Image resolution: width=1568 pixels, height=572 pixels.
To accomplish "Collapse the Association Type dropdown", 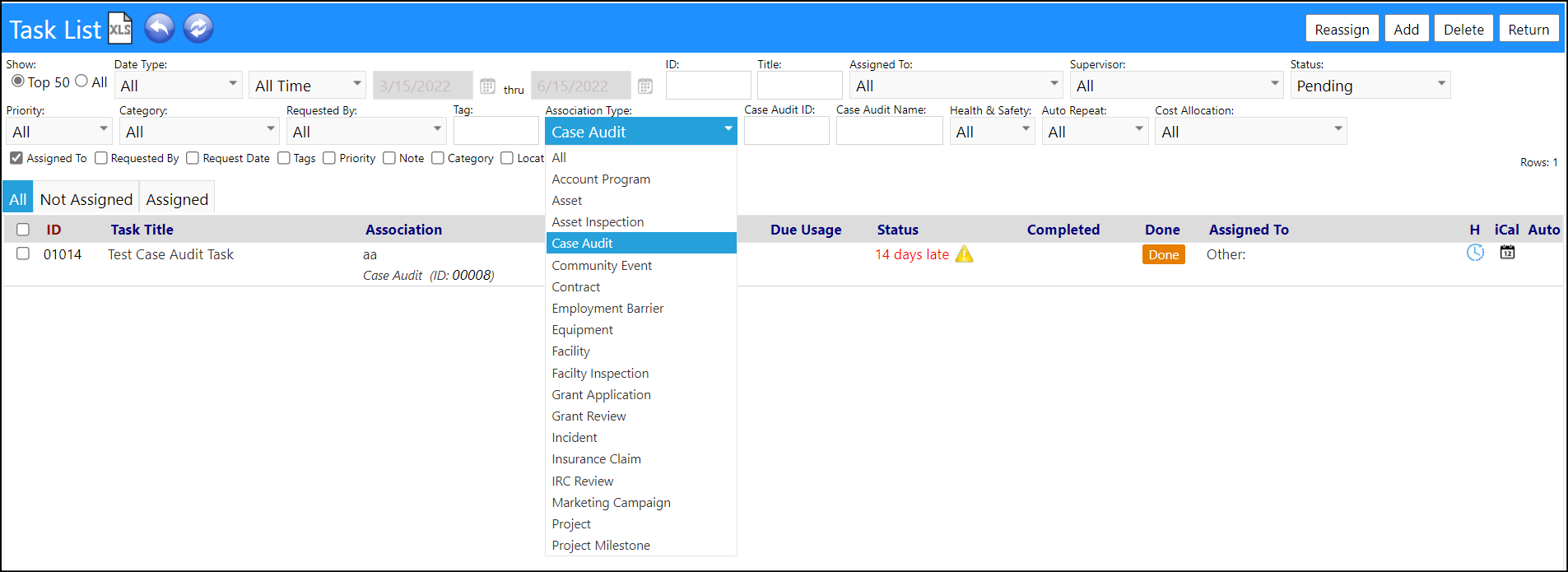I will [x=640, y=131].
